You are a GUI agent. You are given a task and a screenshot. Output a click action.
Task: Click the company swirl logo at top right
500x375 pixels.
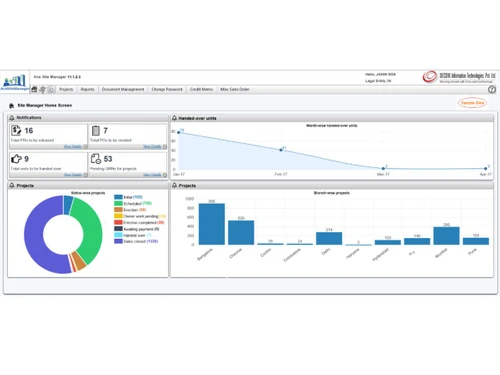click(430, 76)
